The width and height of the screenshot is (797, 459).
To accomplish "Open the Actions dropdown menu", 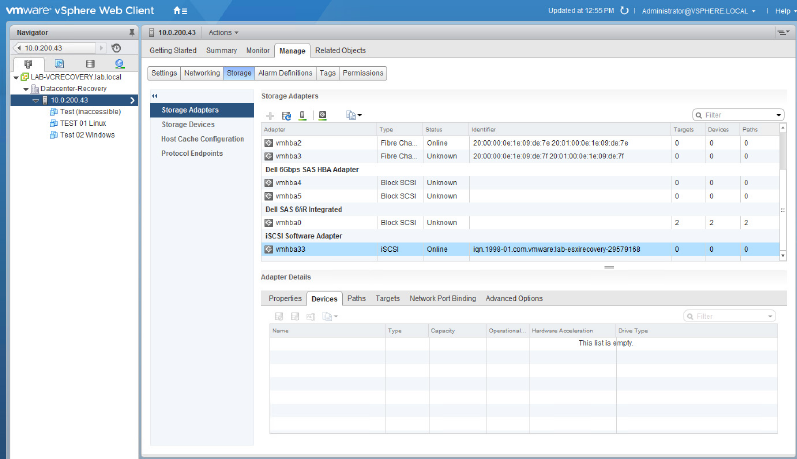I will pyautogui.click(x=222, y=32).
